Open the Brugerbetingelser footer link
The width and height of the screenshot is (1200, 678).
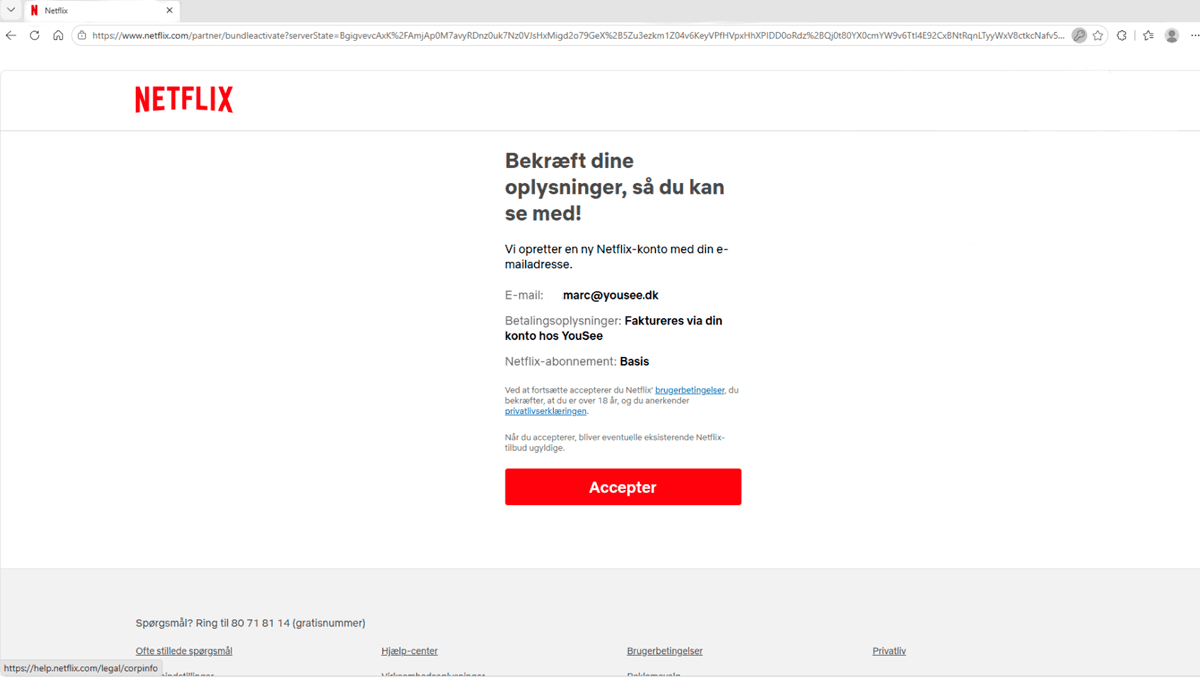[665, 651]
